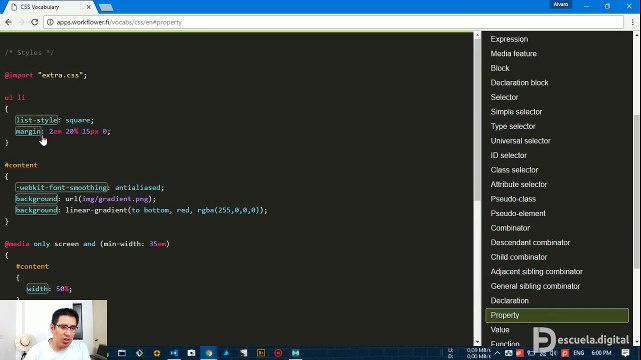Go forward with the browser forward arrow
641x360 pixels.
coord(21,22)
